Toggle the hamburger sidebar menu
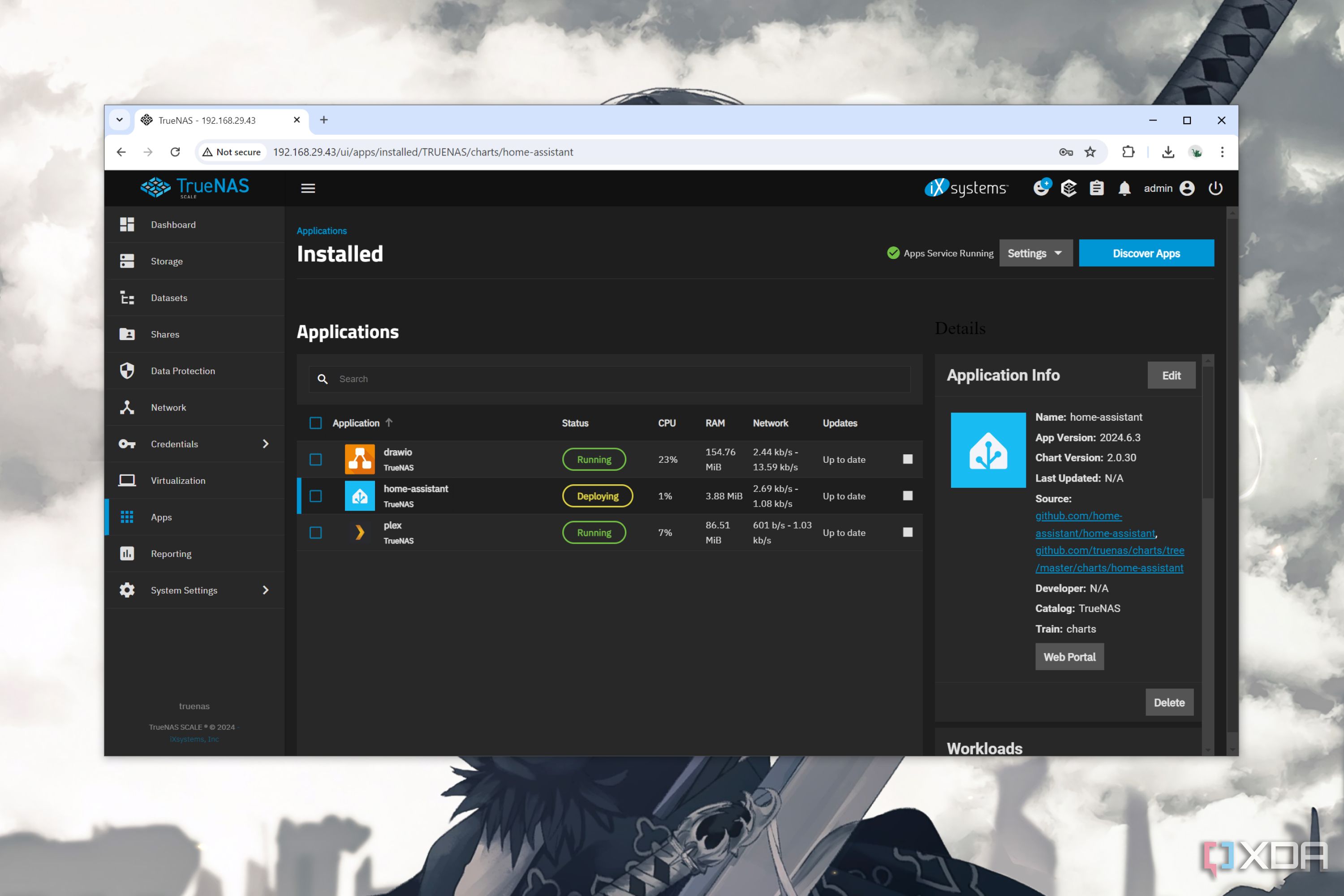The height and width of the screenshot is (896, 1344). click(x=308, y=189)
